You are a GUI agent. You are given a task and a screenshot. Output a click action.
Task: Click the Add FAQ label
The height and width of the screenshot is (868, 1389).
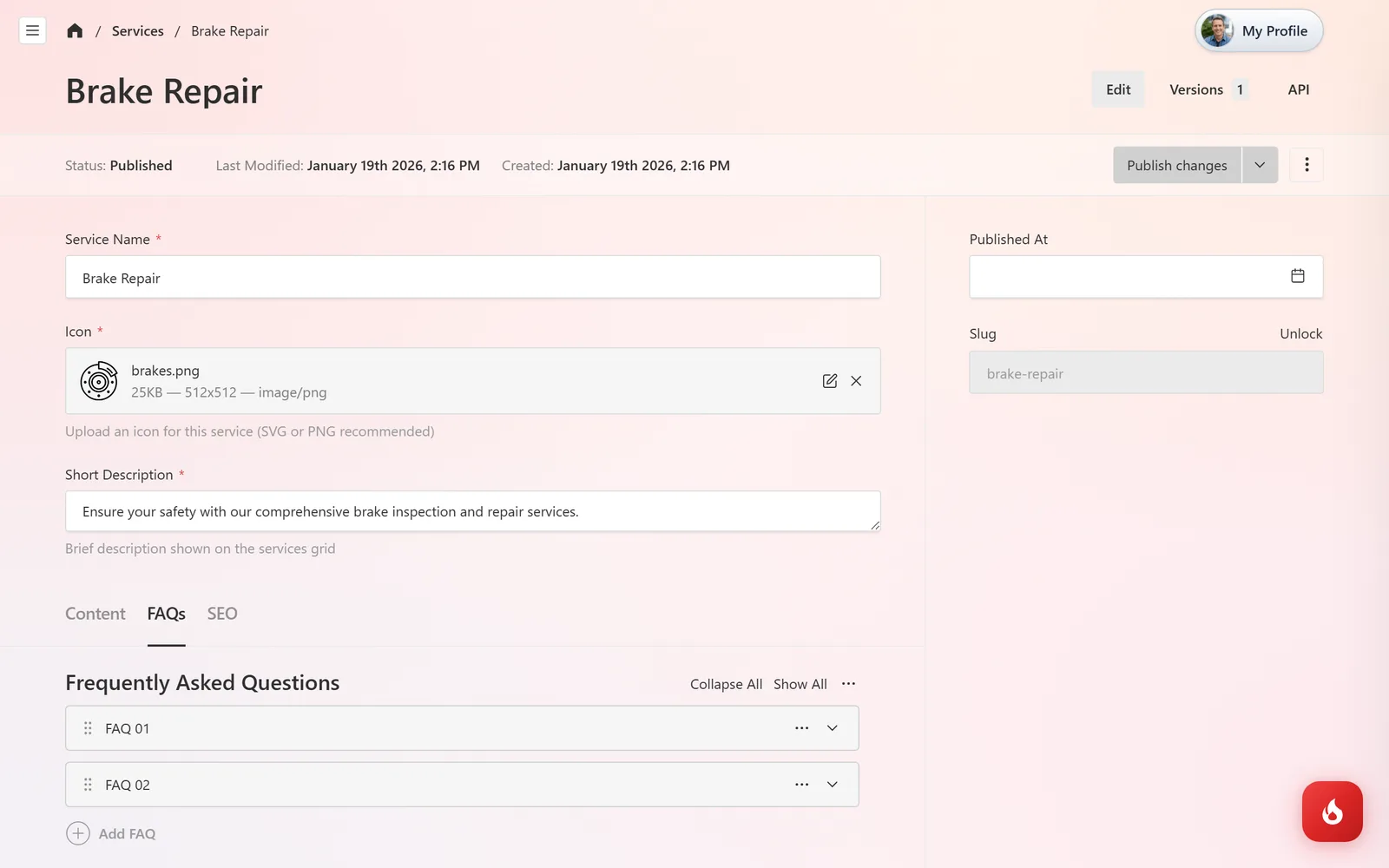point(127,833)
